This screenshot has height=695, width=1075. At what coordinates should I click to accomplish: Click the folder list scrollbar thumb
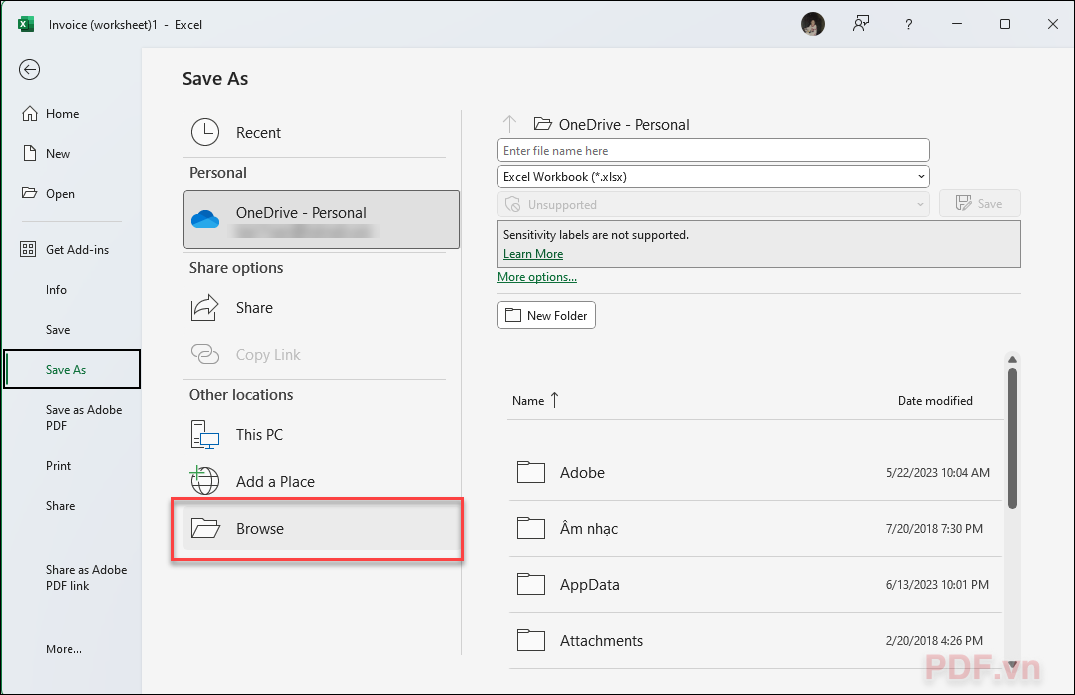coord(1012,439)
